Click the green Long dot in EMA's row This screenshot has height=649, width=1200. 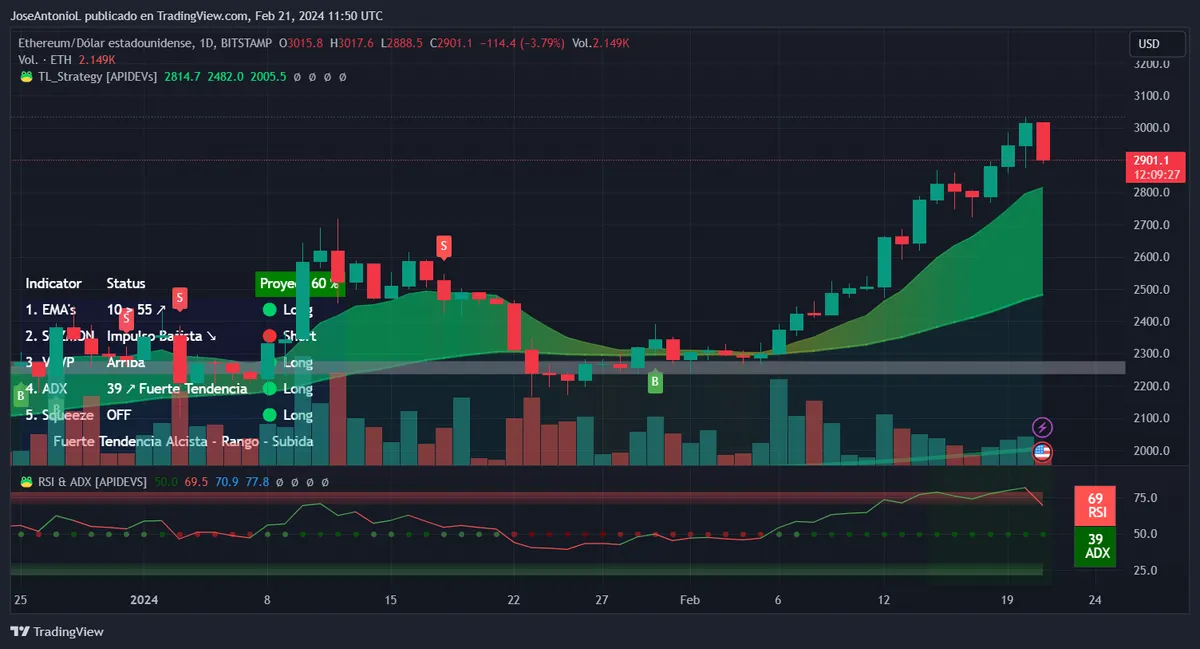pos(269,310)
